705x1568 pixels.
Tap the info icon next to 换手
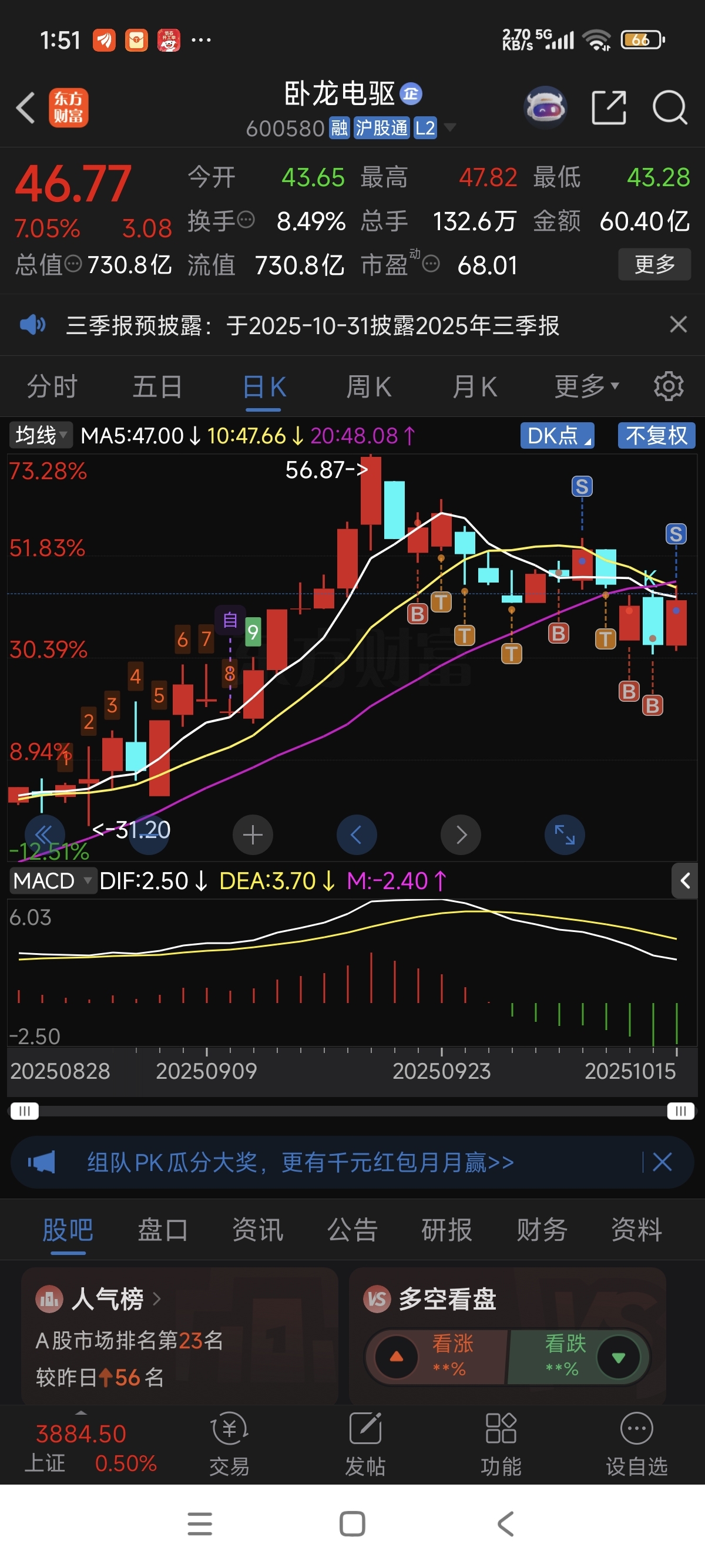(246, 219)
